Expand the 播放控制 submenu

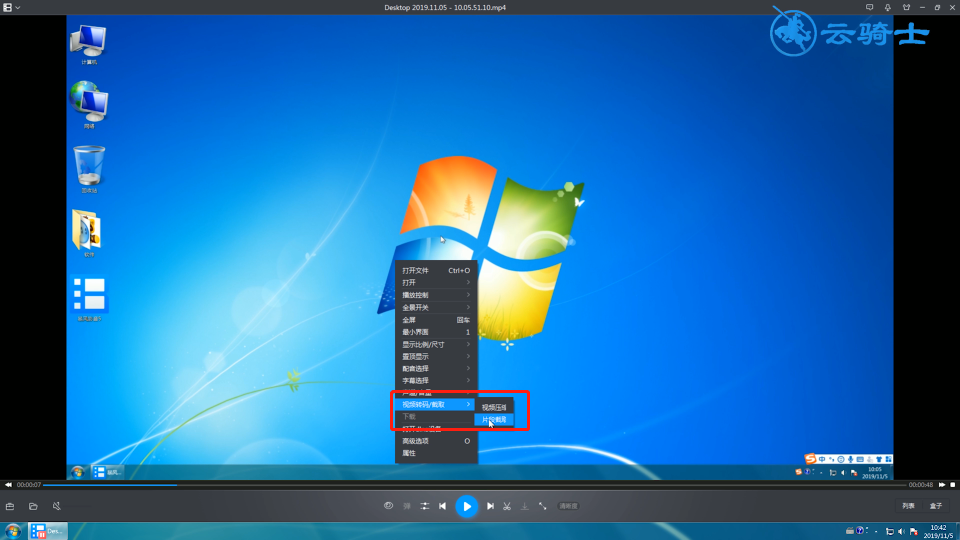pyautogui.click(x=436, y=295)
